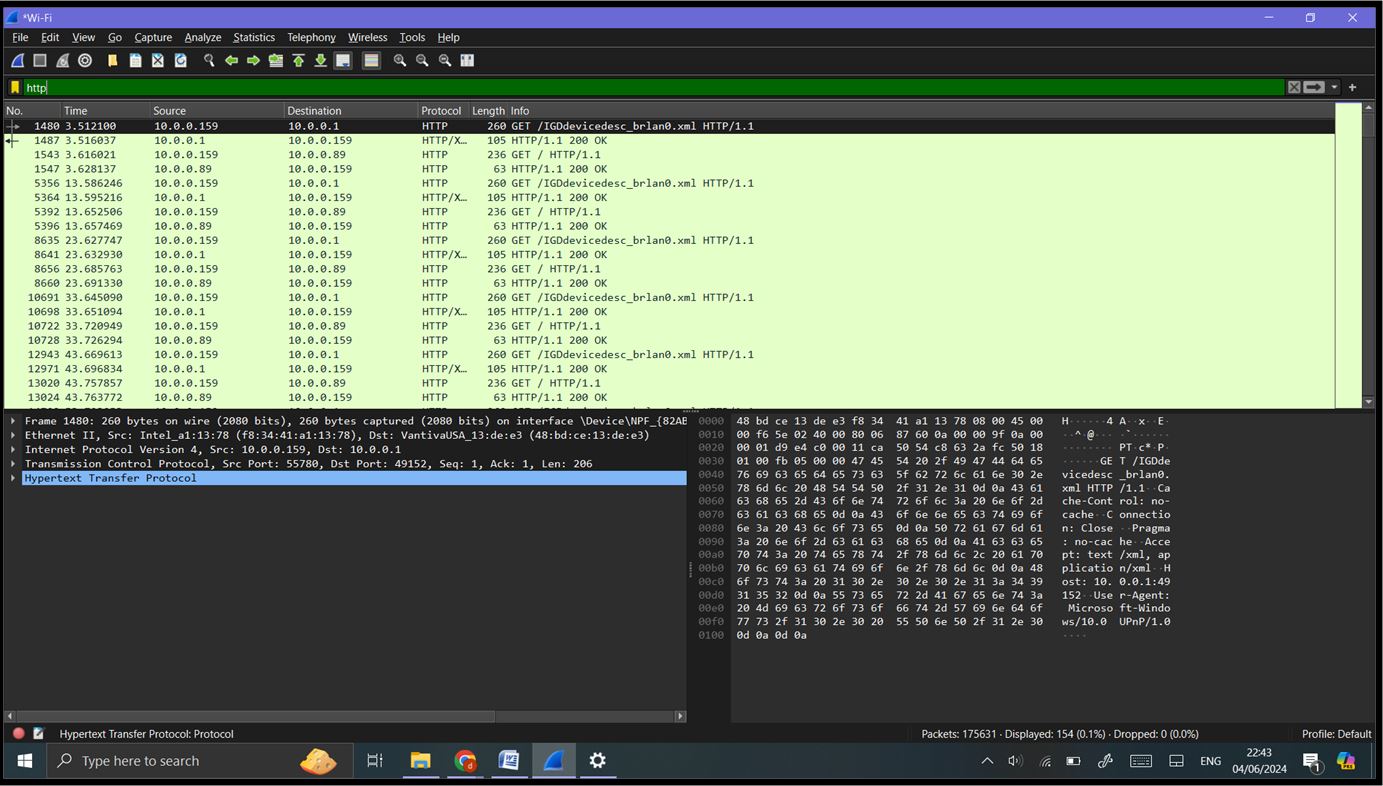
Task: Expand the Hypertext Transfer Protocol node
Action: tap(13, 478)
